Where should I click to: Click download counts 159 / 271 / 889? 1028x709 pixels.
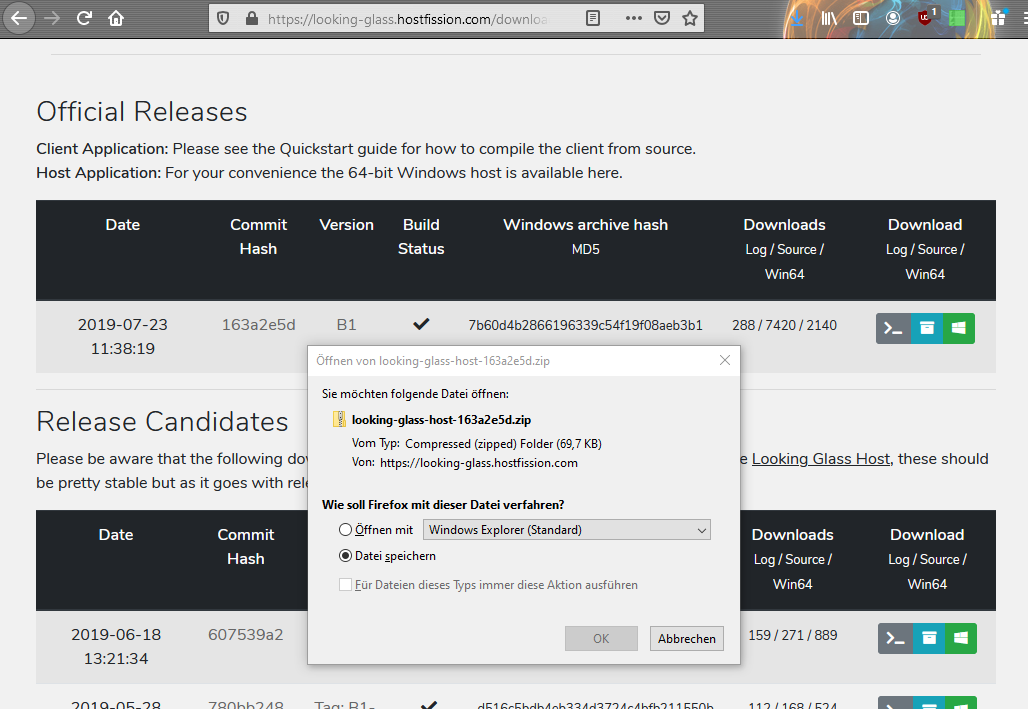[x=793, y=635]
